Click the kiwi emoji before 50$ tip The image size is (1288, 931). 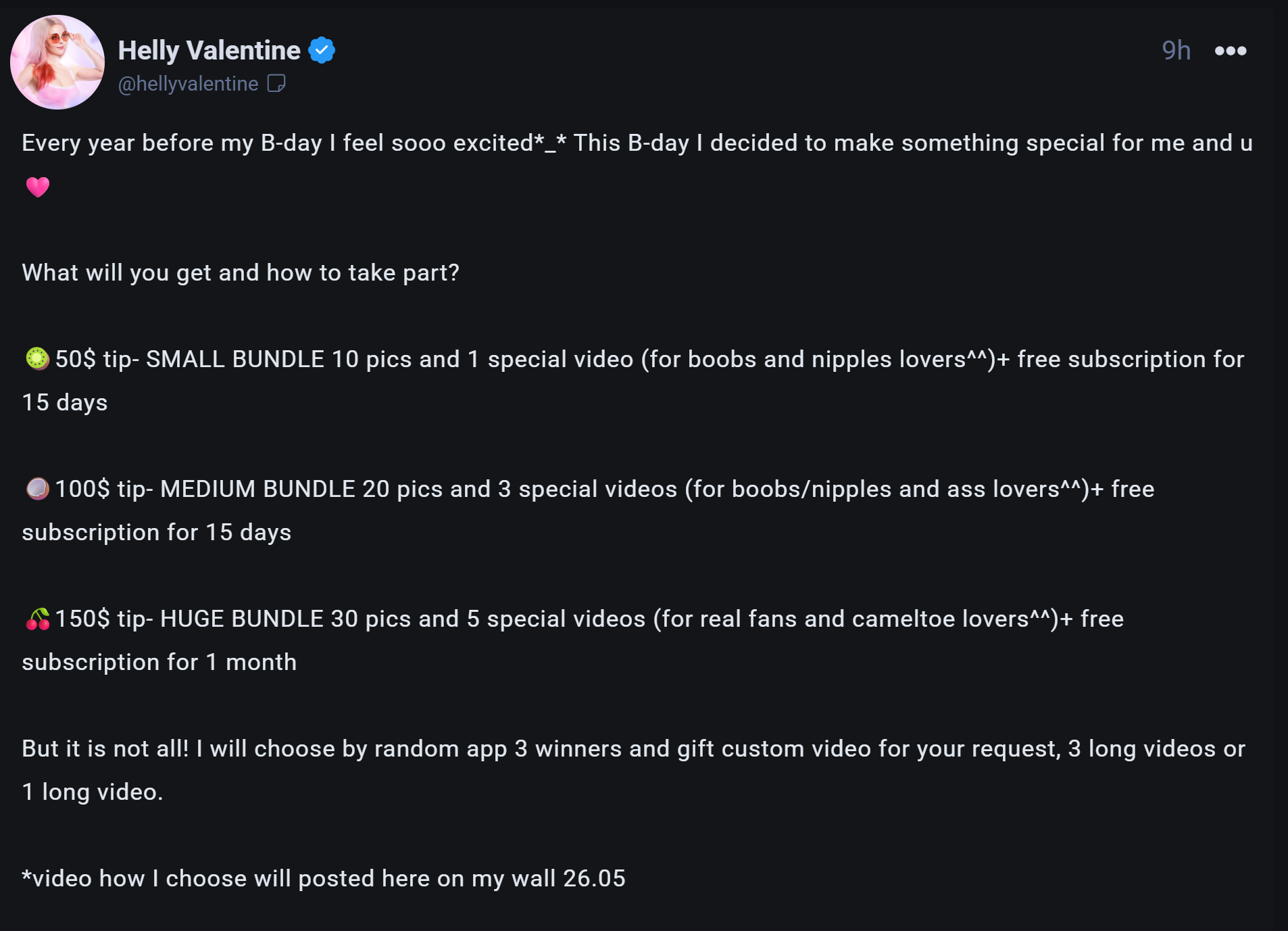click(37, 358)
